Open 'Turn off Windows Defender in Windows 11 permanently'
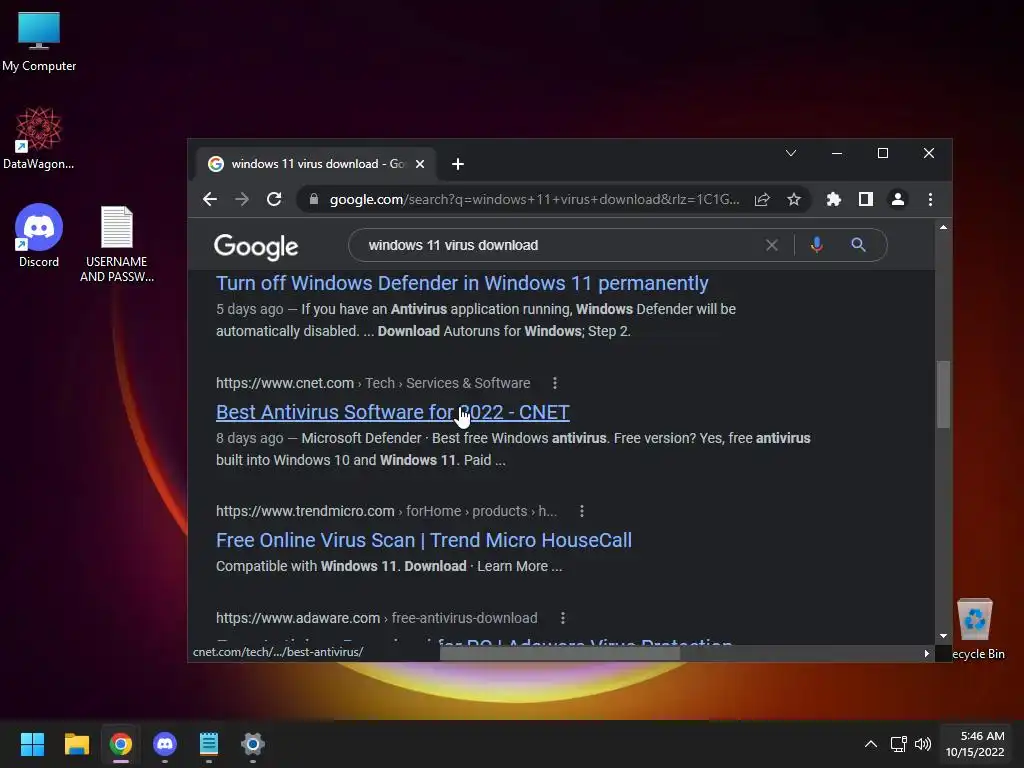Screen dimensions: 1024x768 [x=462, y=283]
